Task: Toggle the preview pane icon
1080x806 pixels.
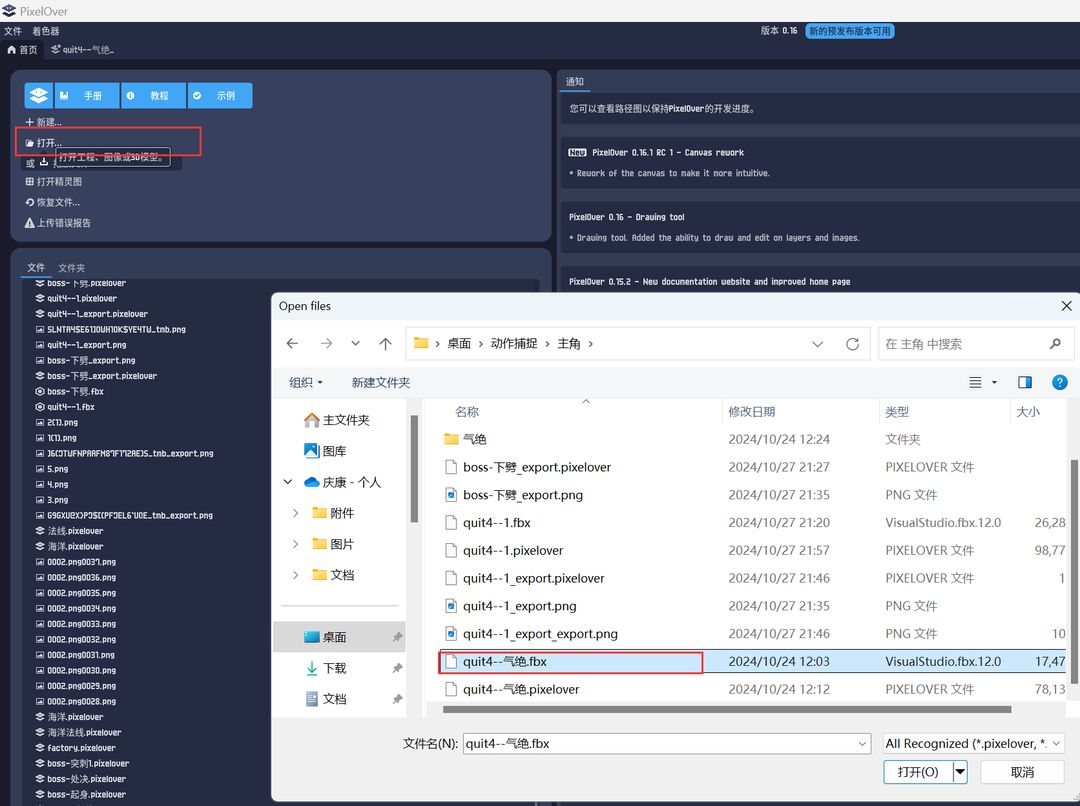Action: coord(1025,382)
